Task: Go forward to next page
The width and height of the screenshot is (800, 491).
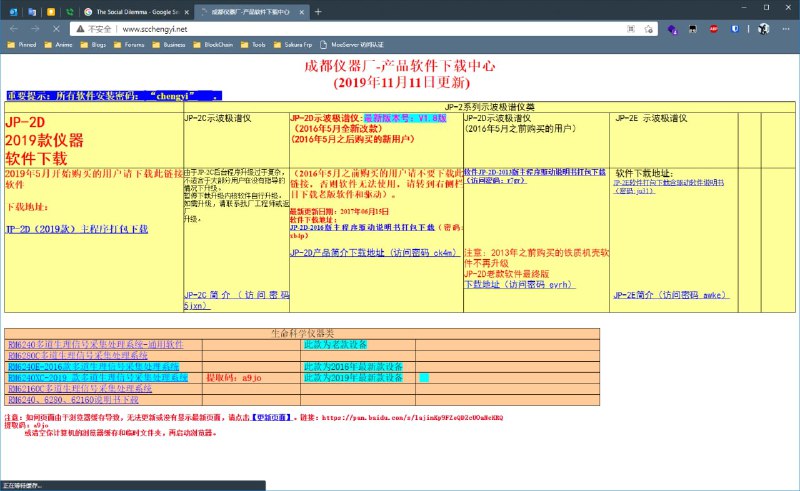Action: pyautogui.click(x=35, y=29)
